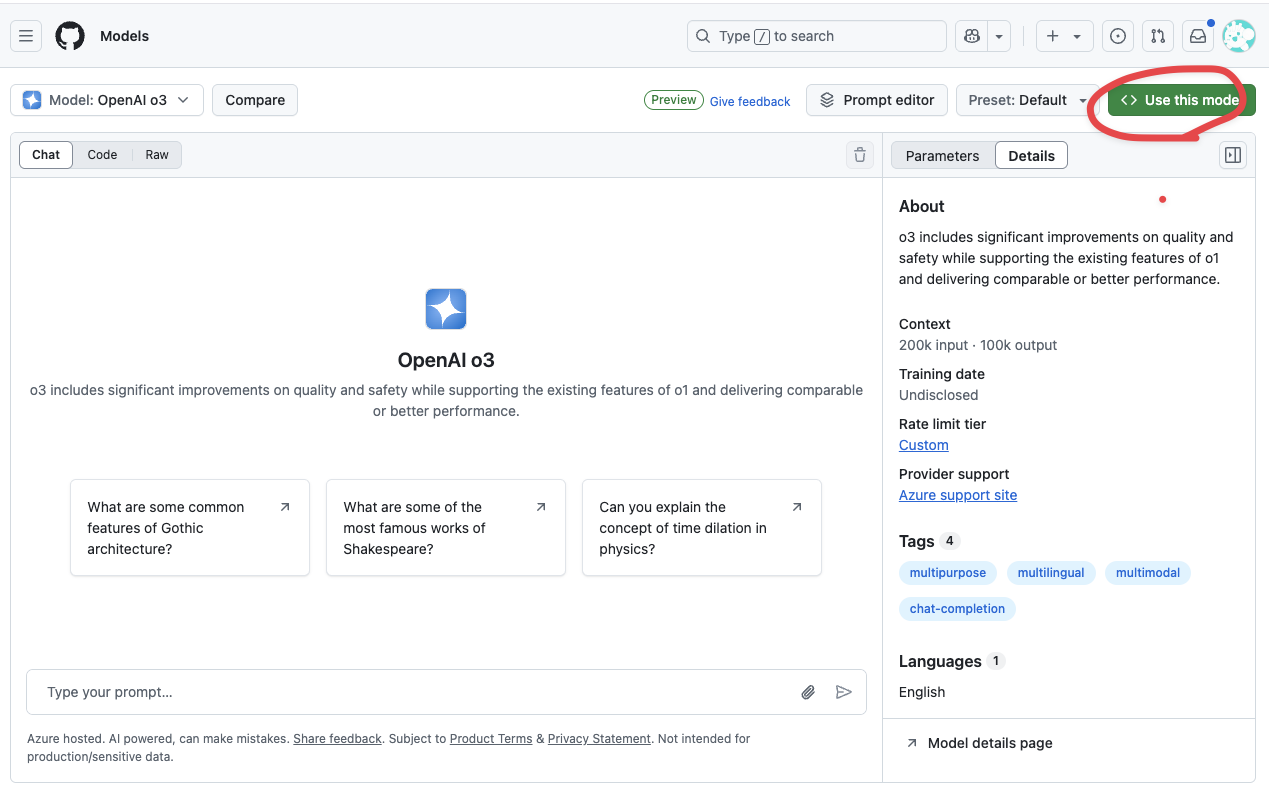The width and height of the screenshot is (1269, 794).
Task: Open the user profile avatar menu
Action: coord(1239,36)
